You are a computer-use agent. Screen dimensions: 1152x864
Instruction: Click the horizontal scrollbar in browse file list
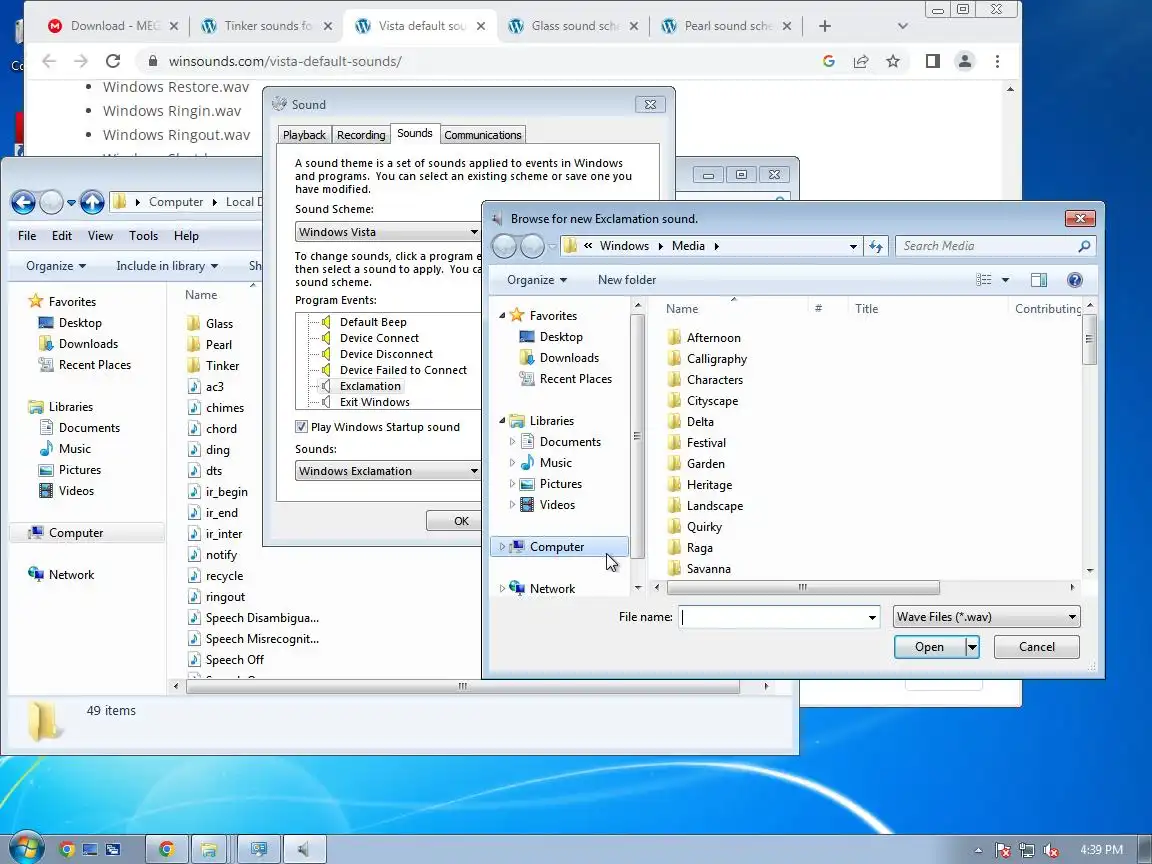pyautogui.click(x=802, y=588)
